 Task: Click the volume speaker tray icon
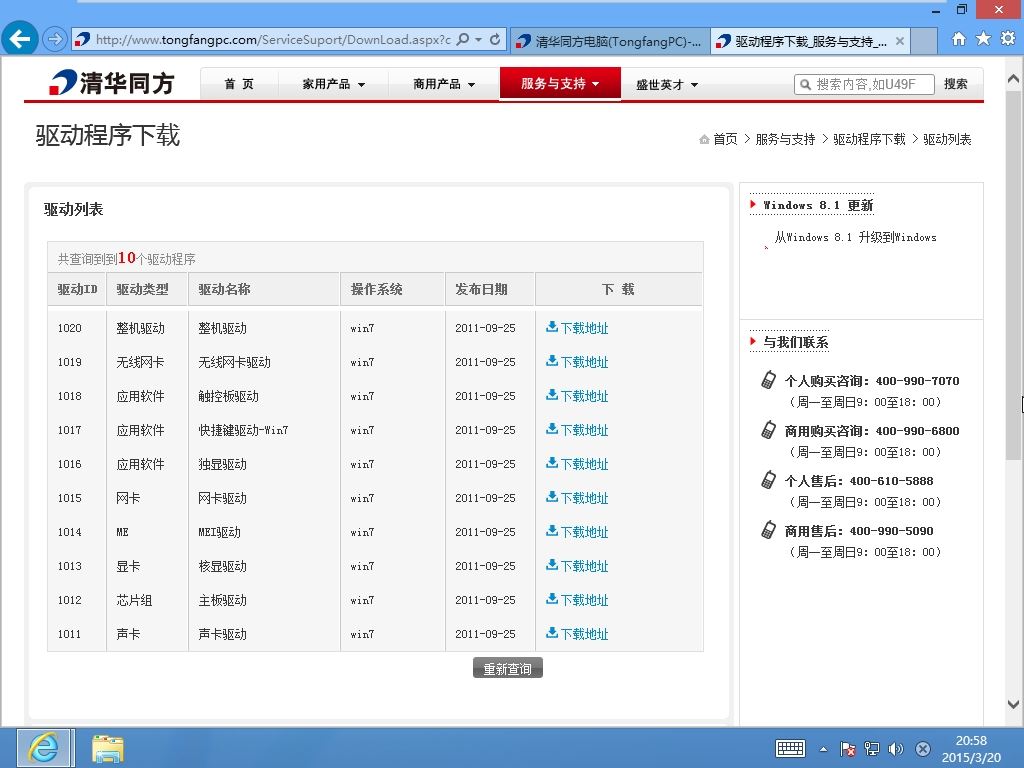click(897, 749)
